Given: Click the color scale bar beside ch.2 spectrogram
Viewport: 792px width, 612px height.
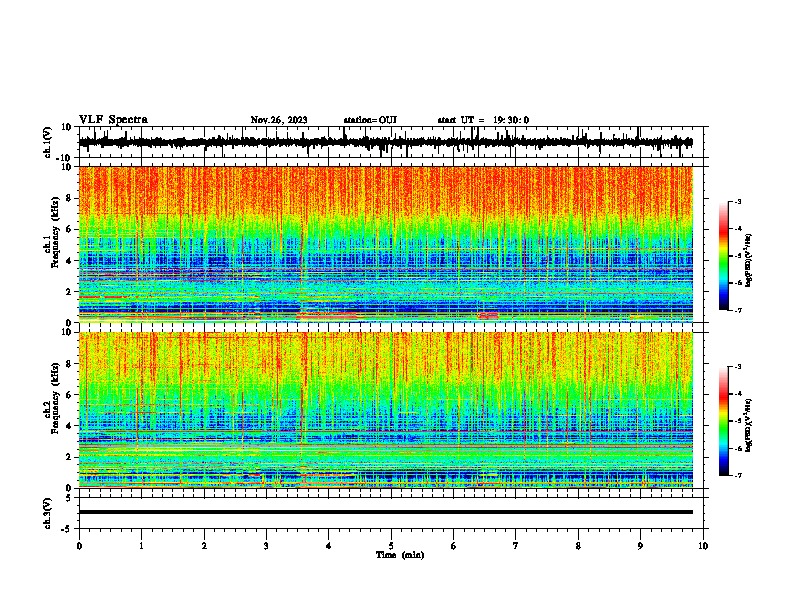Looking at the screenshot, I should pyautogui.click(x=723, y=421).
